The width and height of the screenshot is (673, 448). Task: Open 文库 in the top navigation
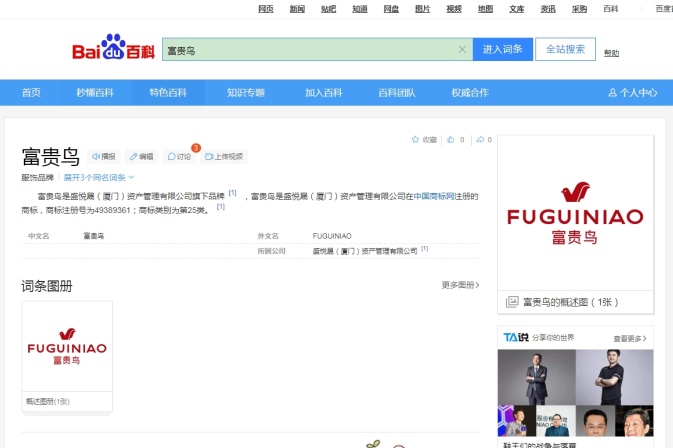pyautogui.click(x=517, y=9)
